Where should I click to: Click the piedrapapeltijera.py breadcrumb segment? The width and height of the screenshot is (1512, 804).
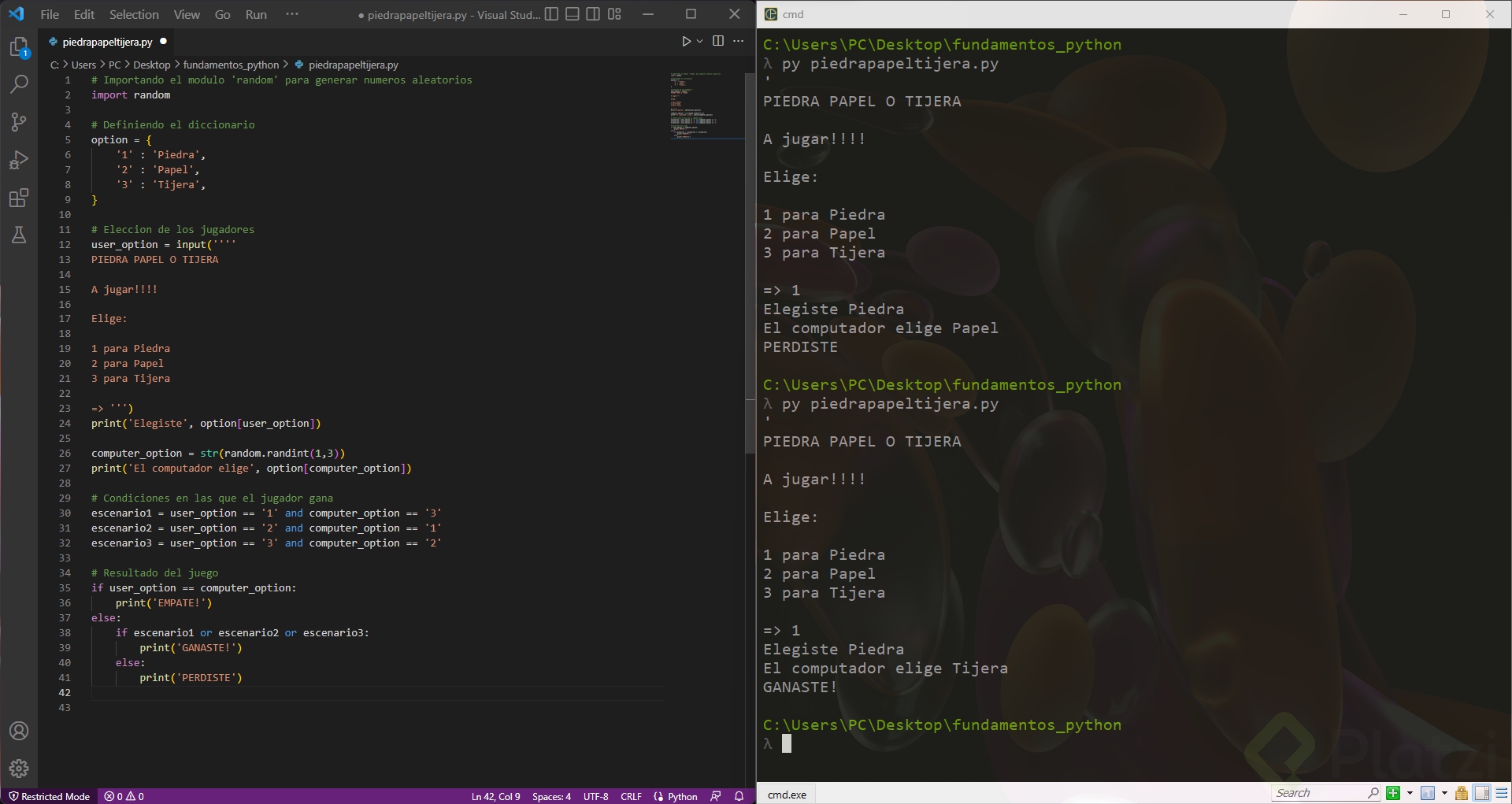click(x=353, y=65)
